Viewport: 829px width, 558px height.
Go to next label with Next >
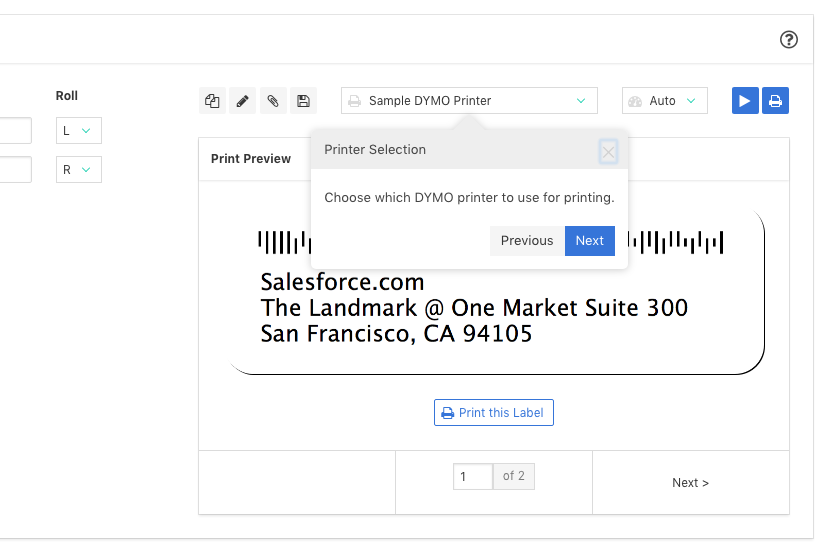690,483
